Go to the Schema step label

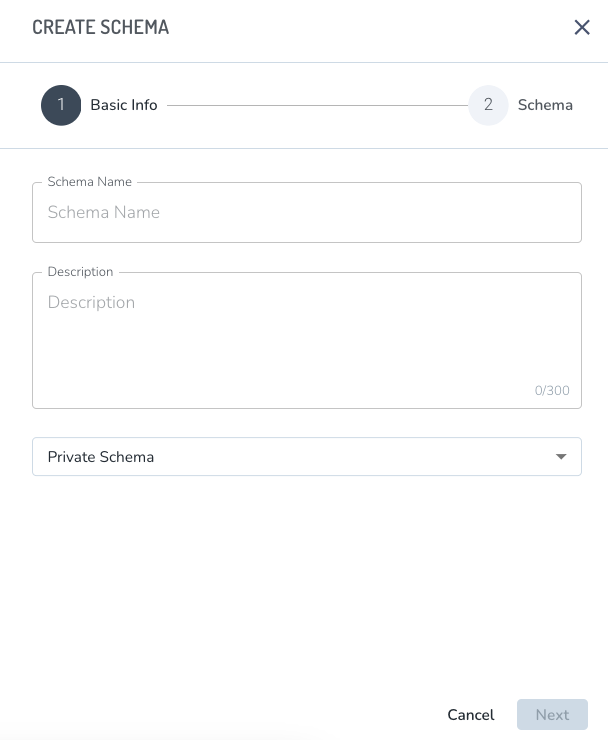click(x=545, y=105)
